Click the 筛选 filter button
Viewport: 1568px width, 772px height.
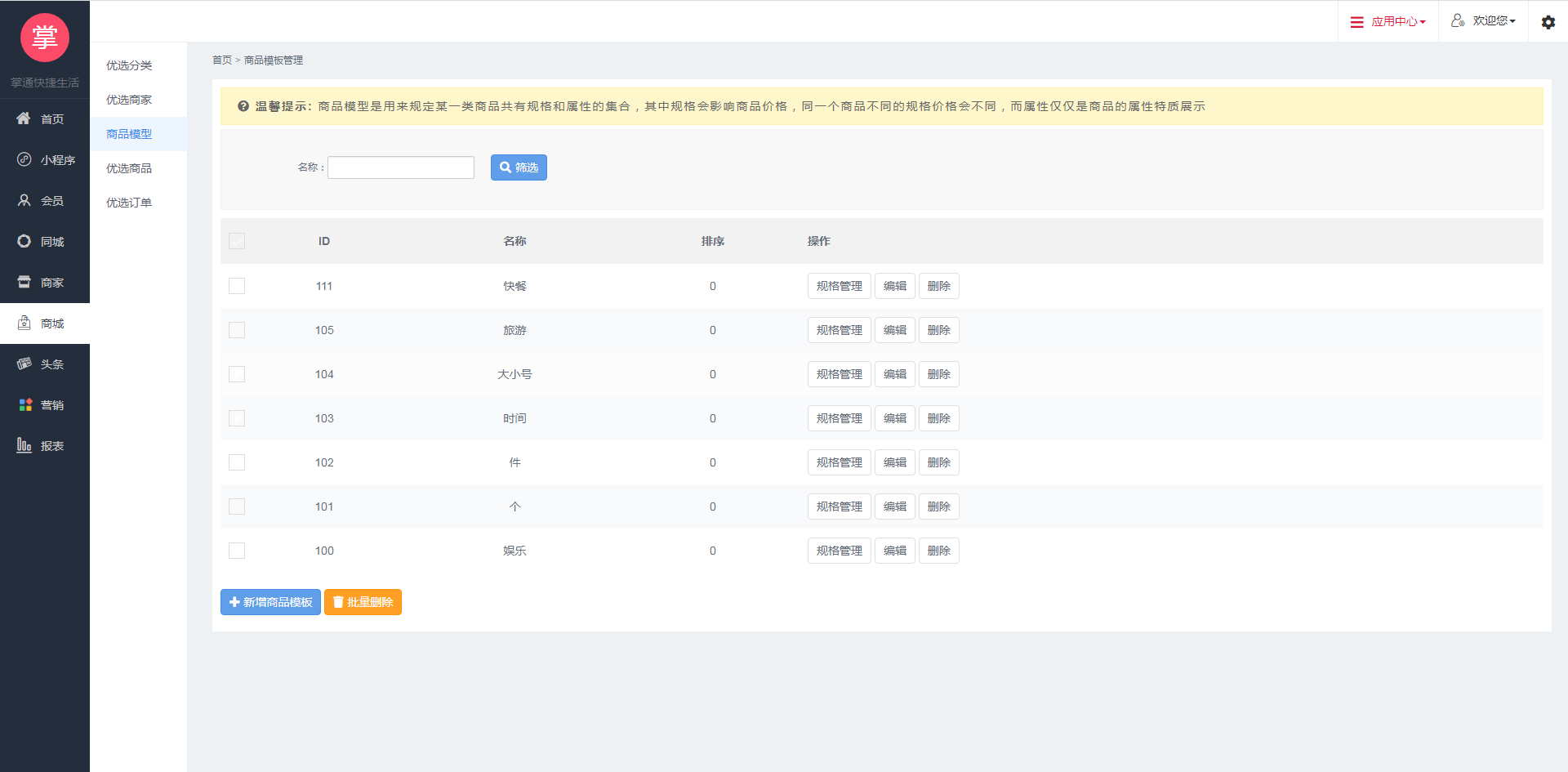(519, 167)
